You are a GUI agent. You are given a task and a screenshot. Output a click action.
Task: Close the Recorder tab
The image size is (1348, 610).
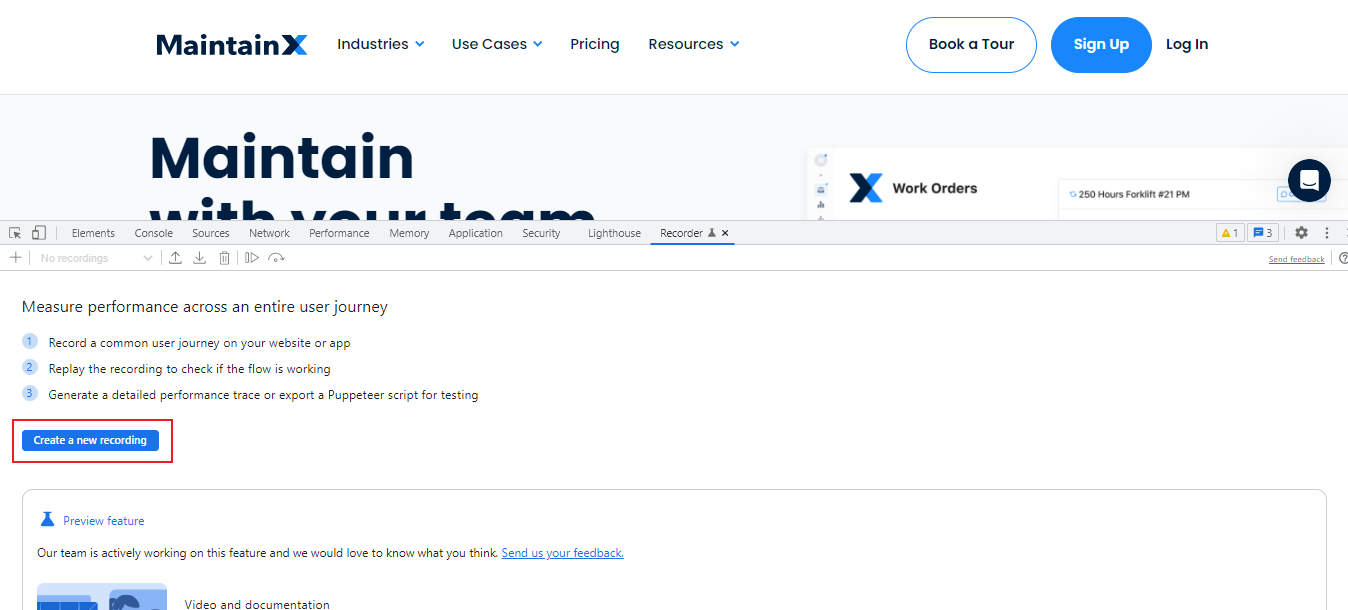point(725,233)
